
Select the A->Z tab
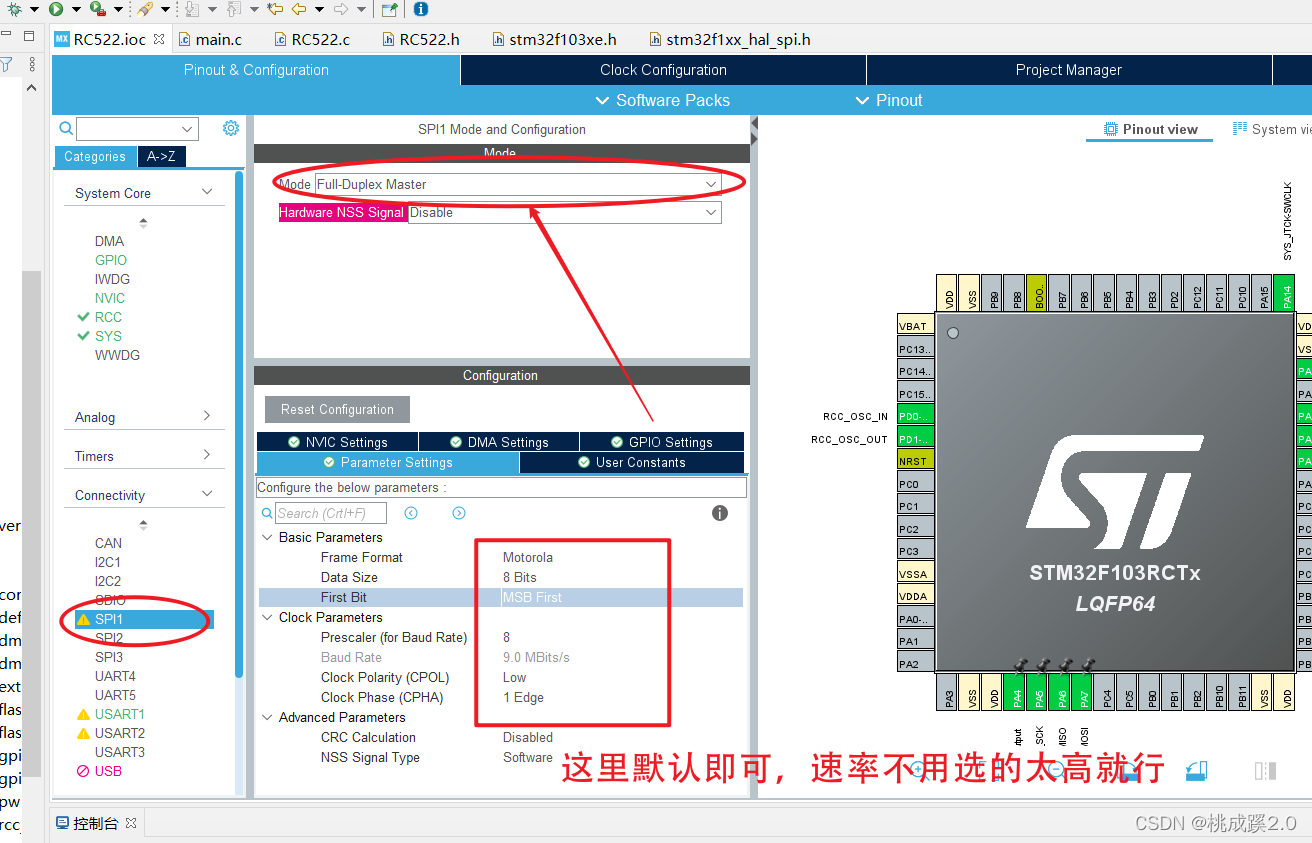(x=162, y=156)
